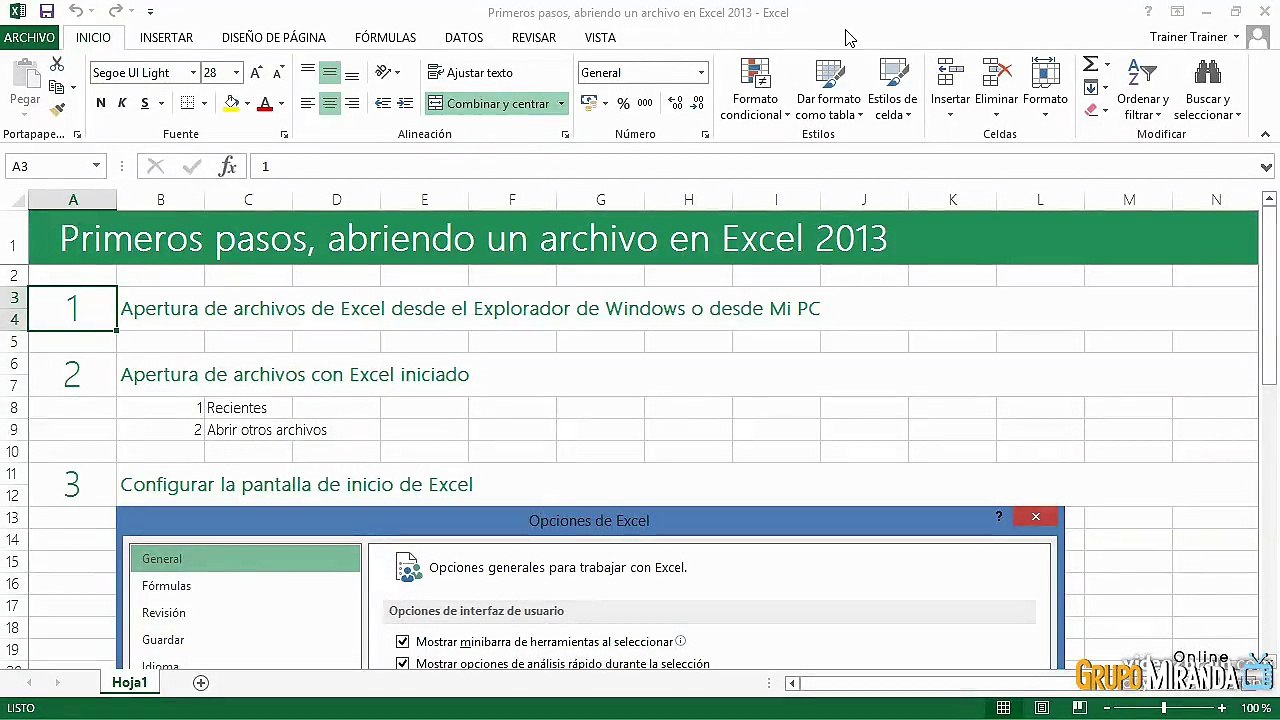Switch to the REVISAR tab
This screenshot has width=1280, height=720.
click(x=534, y=37)
